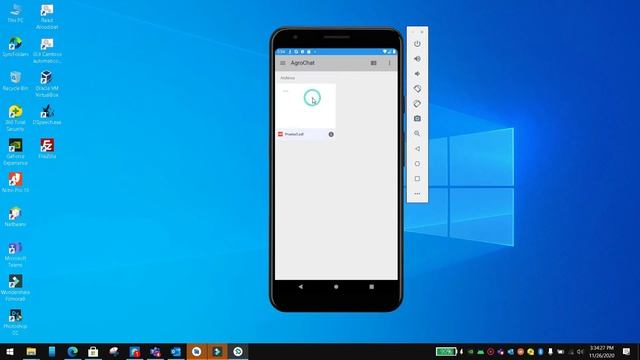
Task: Select GeForce Experience desktop icon
Action: coord(16,152)
